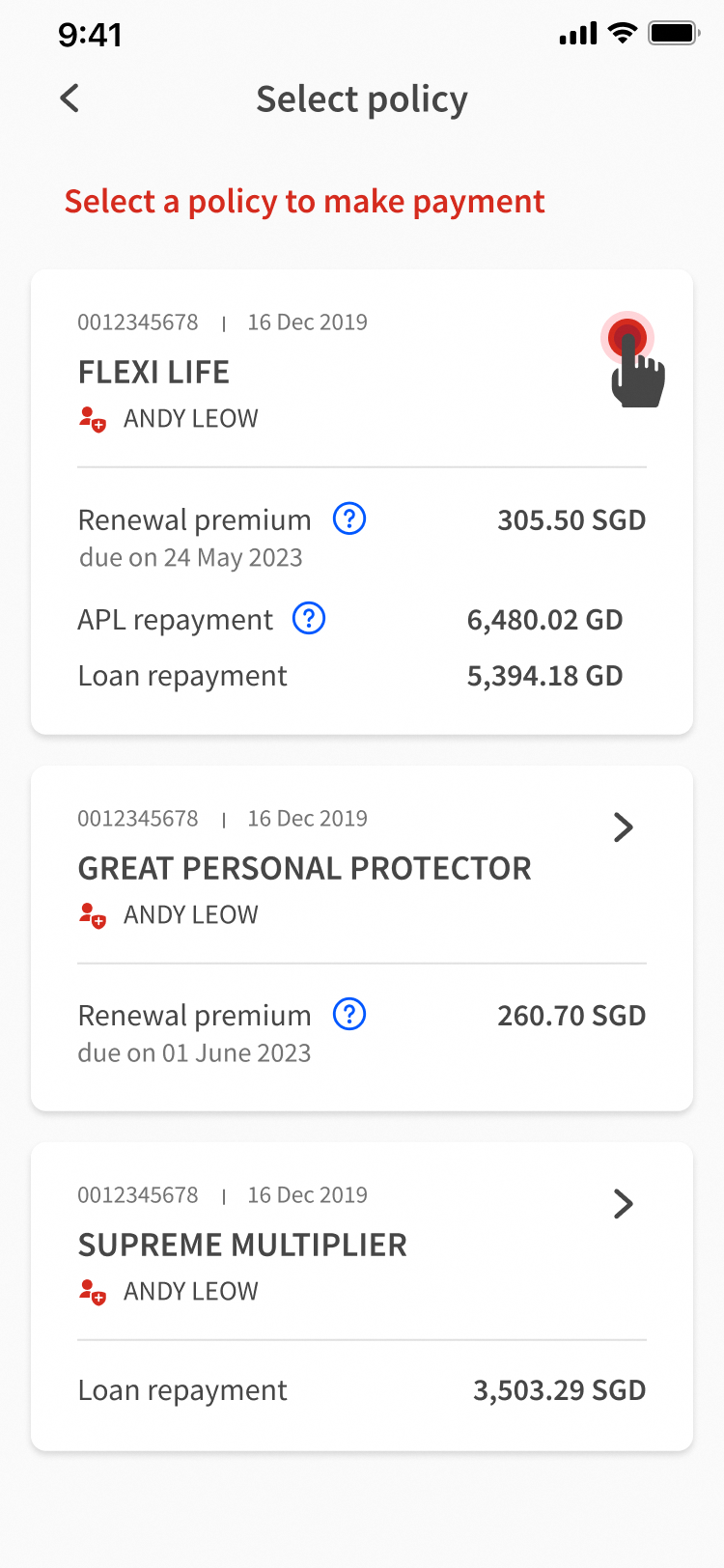The width and height of the screenshot is (724, 1568).
Task: Open Supreme Multiplier via its chevron
Action: pos(624,1204)
